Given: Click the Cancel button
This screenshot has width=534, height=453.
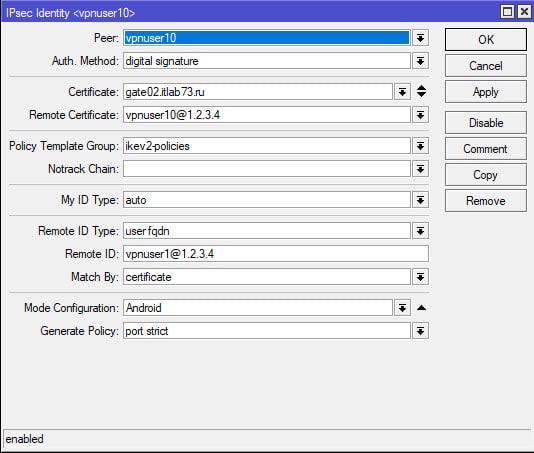Looking at the screenshot, I should pos(486,66).
